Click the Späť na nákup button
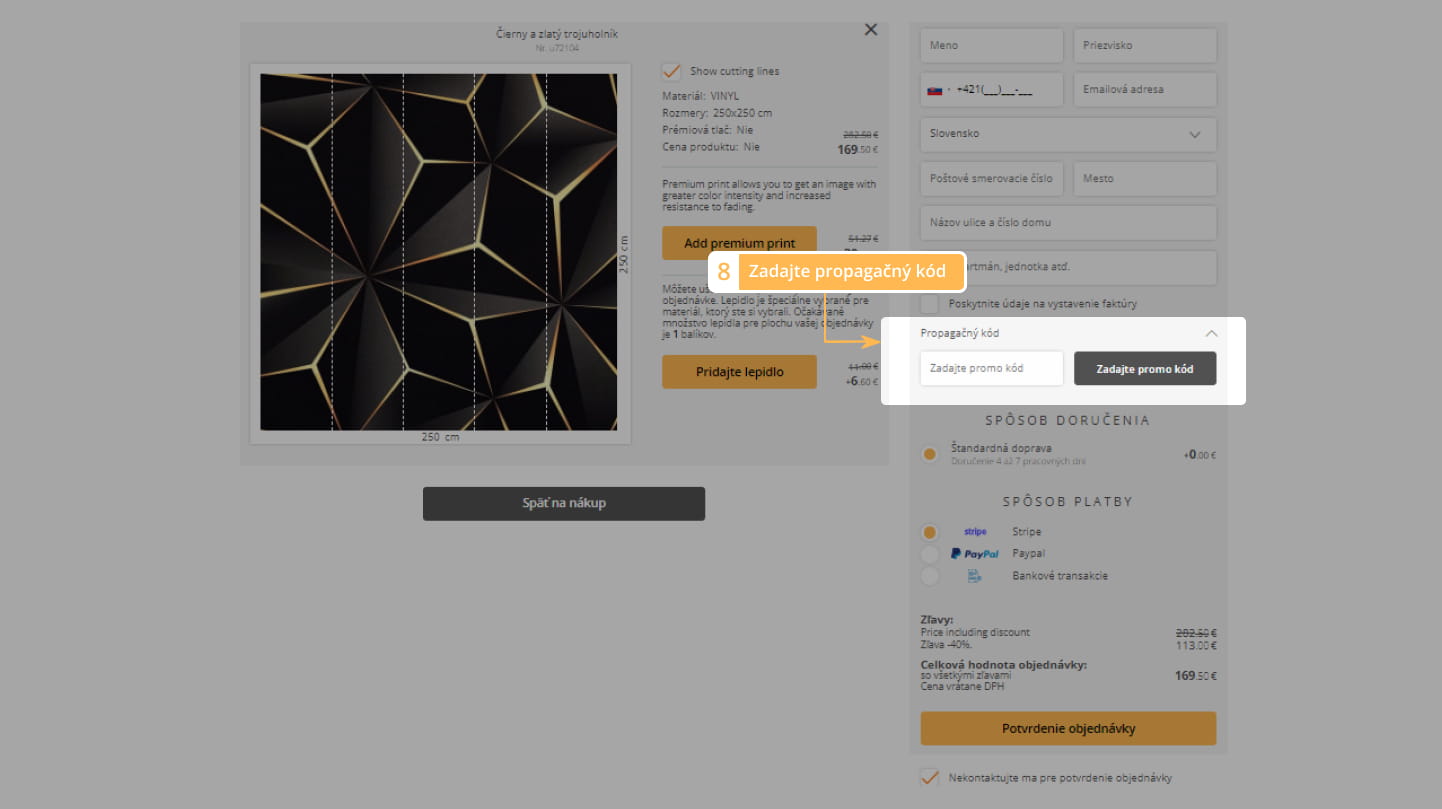The image size is (1442, 809). 563,503
